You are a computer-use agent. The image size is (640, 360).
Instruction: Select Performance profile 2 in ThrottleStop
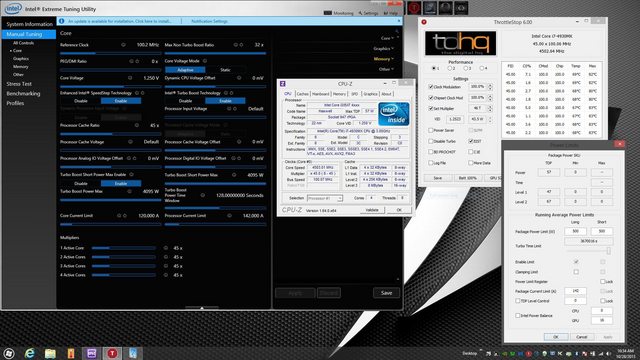[450, 68]
